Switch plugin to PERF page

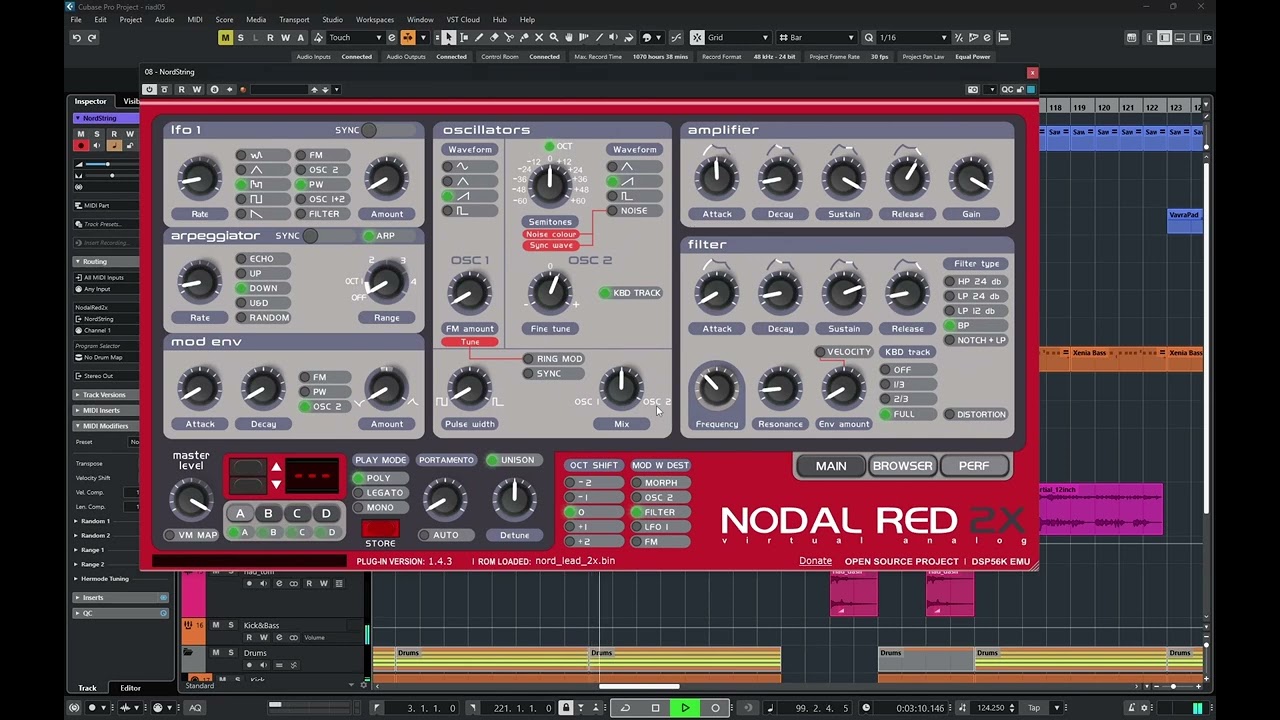pos(973,466)
